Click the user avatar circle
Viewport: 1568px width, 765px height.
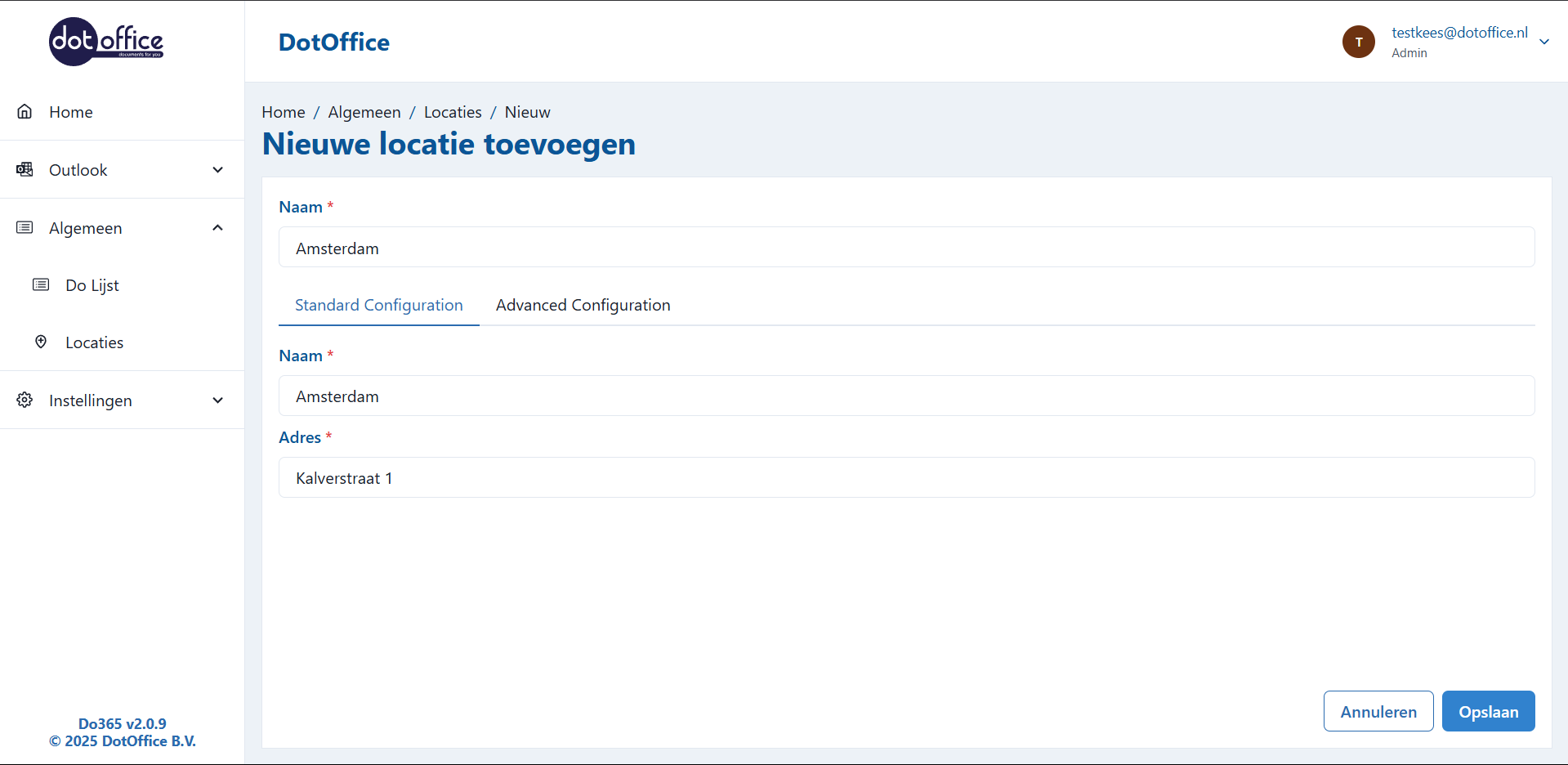(x=1358, y=42)
